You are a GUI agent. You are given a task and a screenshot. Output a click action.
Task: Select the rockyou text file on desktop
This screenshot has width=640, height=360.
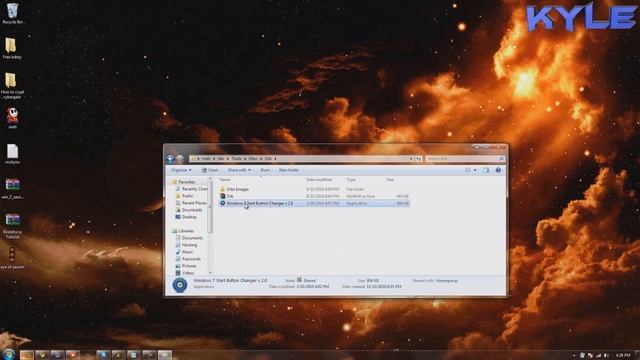12,153
